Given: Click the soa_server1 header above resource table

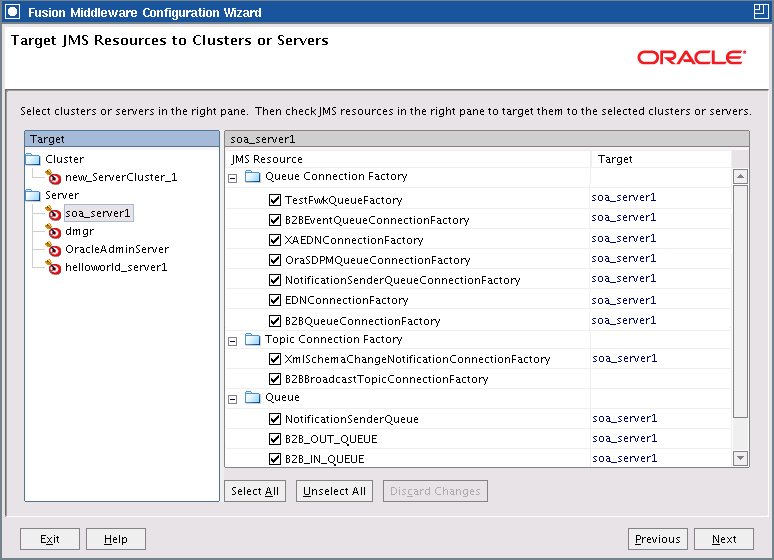Looking at the screenshot, I should [487, 139].
